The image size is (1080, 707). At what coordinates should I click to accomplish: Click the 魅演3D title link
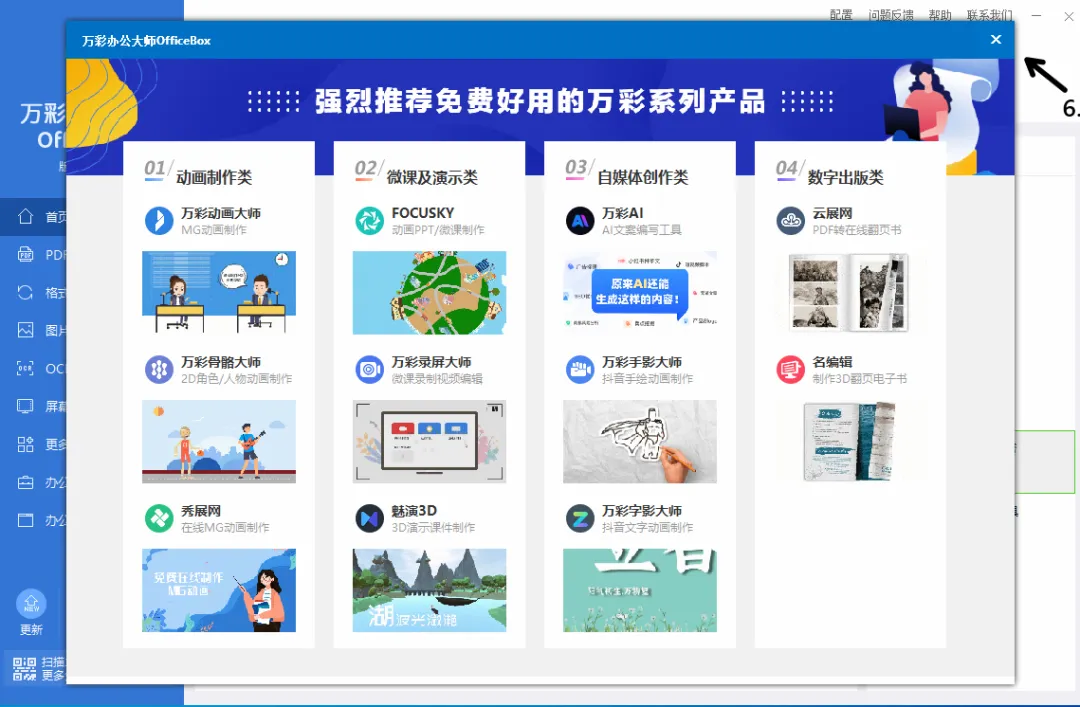point(414,511)
